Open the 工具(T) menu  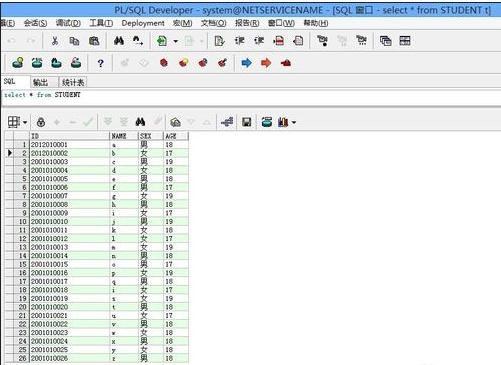coord(101,23)
